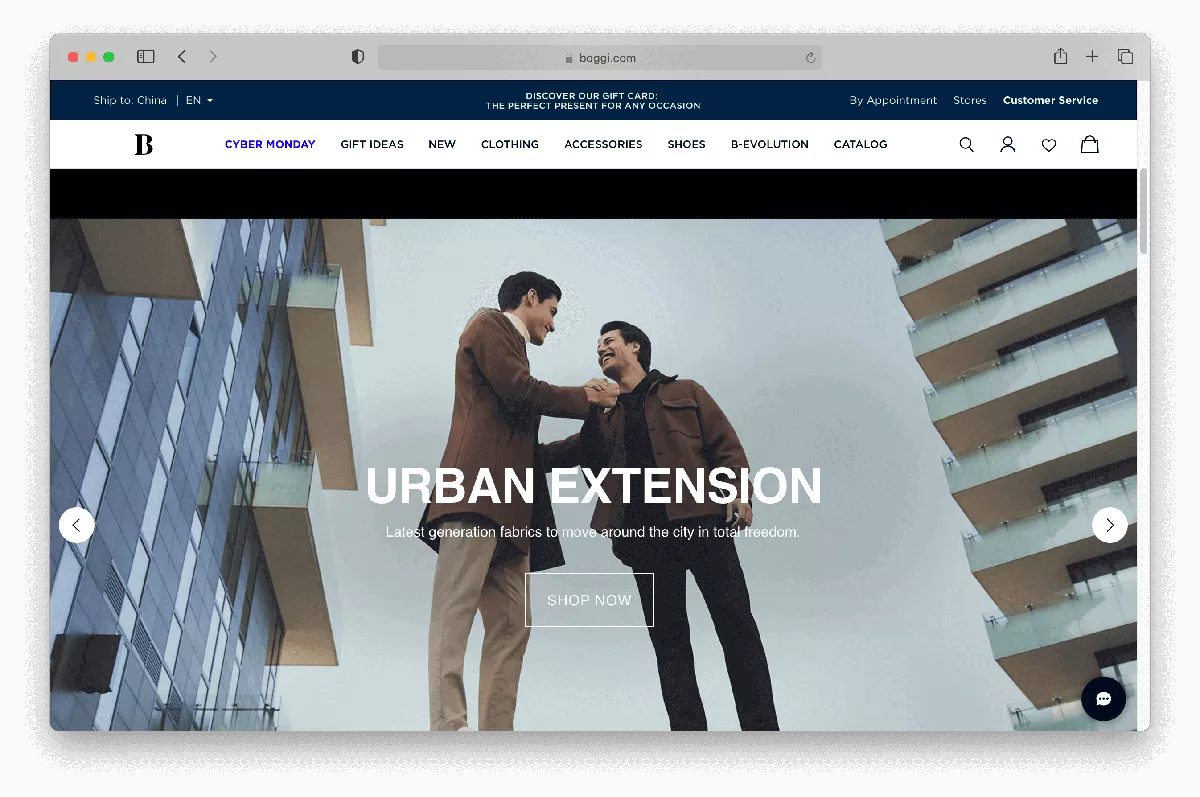Open the shopping bag icon
The width and height of the screenshot is (1200, 797).
tap(1089, 145)
